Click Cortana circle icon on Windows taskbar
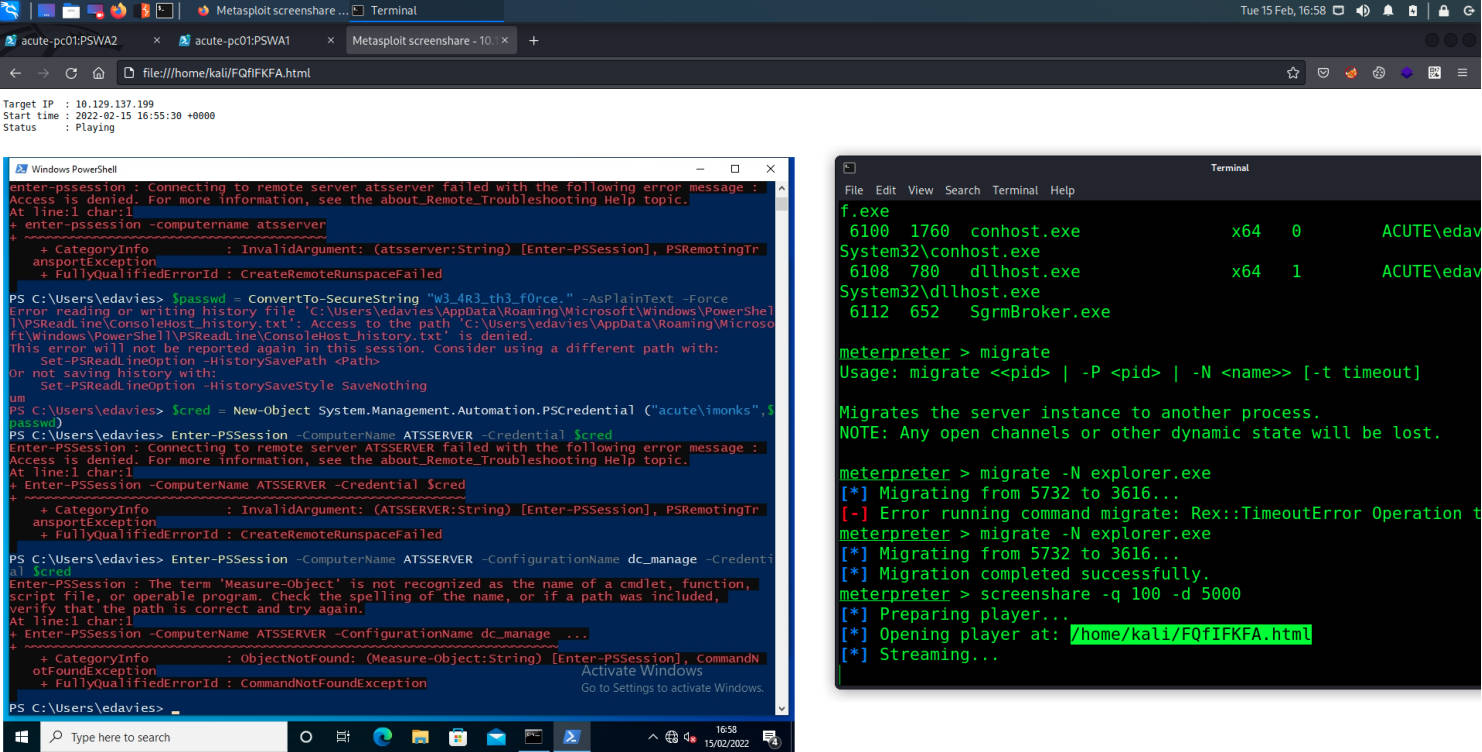Image resolution: width=1482 pixels, height=752 pixels. pyautogui.click(x=306, y=737)
